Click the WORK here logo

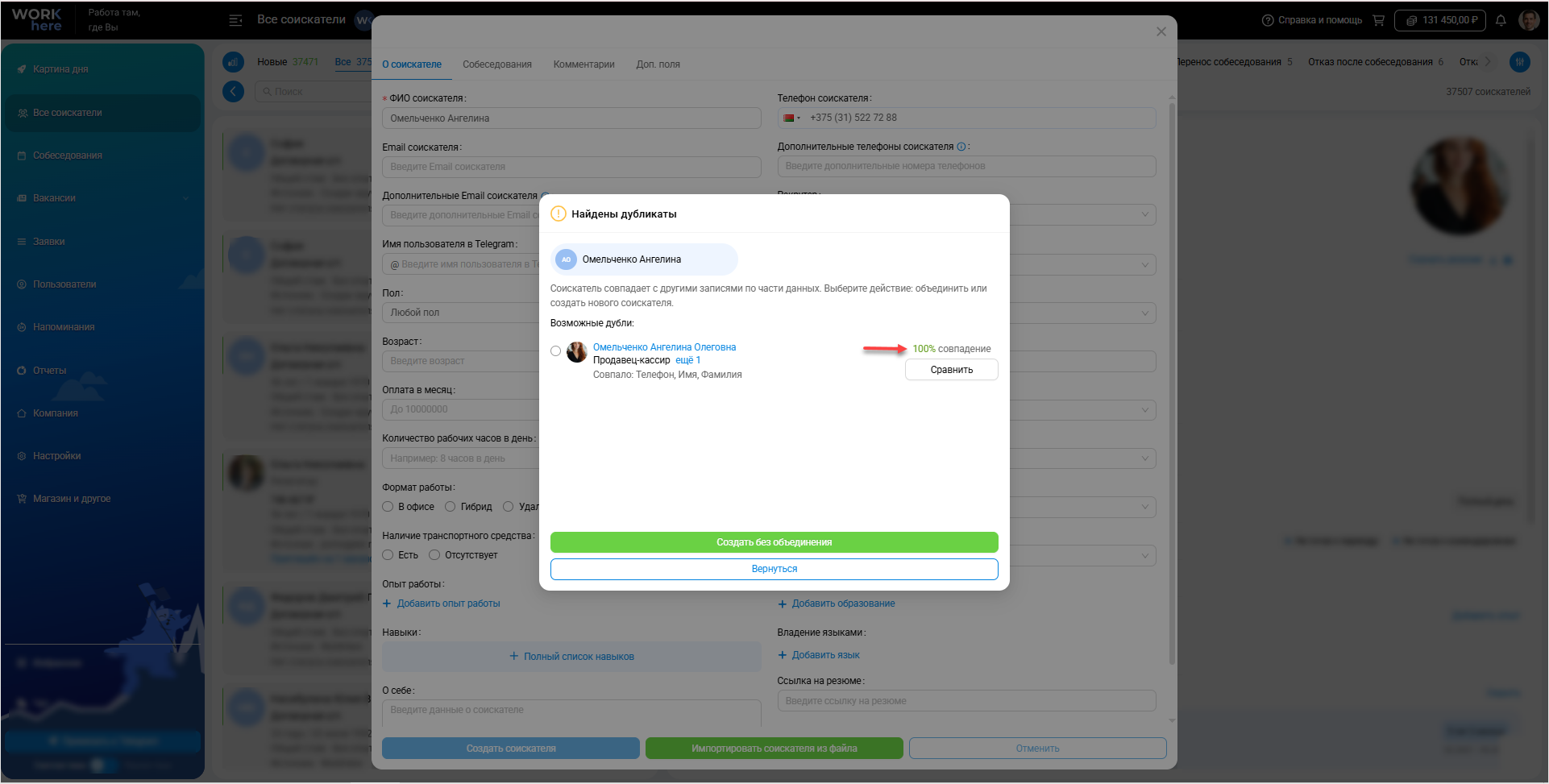(37, 20)
